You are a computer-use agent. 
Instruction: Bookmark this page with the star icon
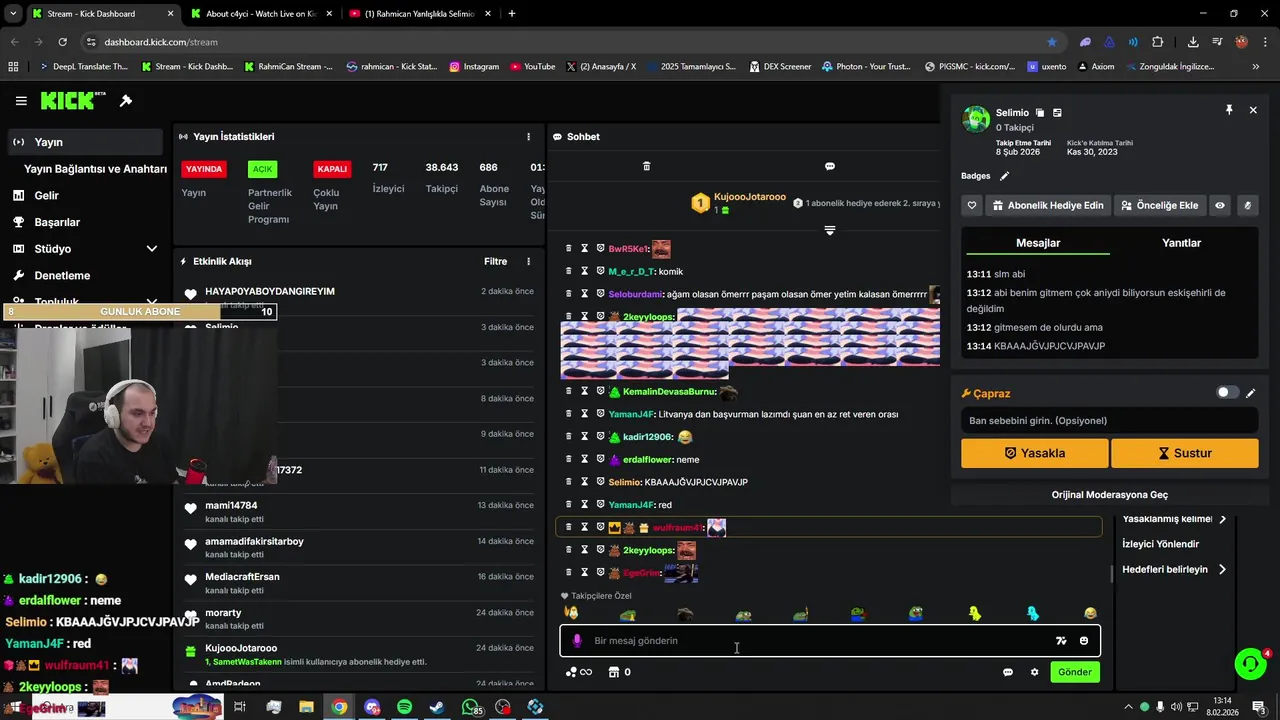click(x=1052, y=42)
